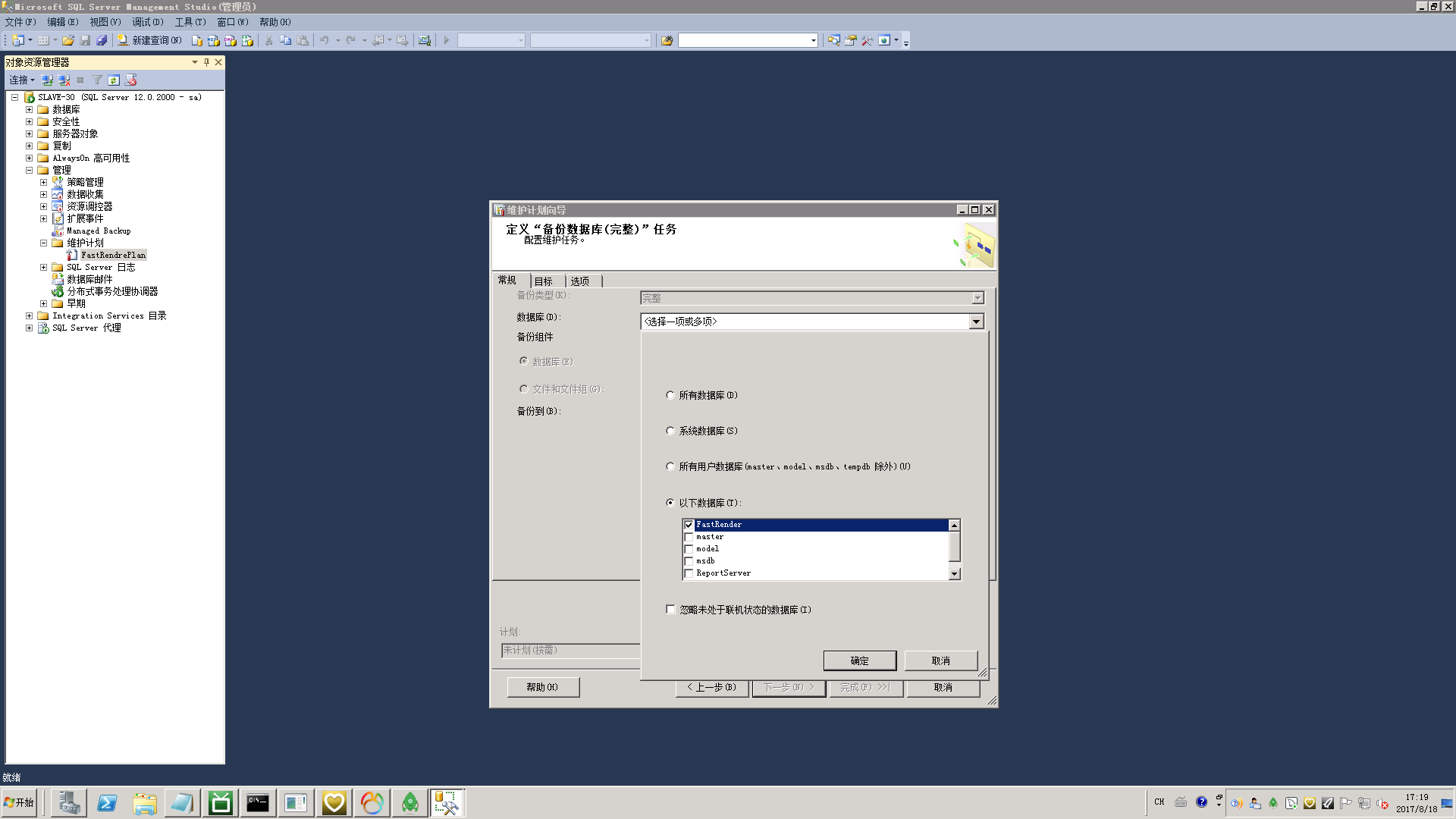
Task: Switch to the 目标 (Target) tab
Action: pos(544,281)
